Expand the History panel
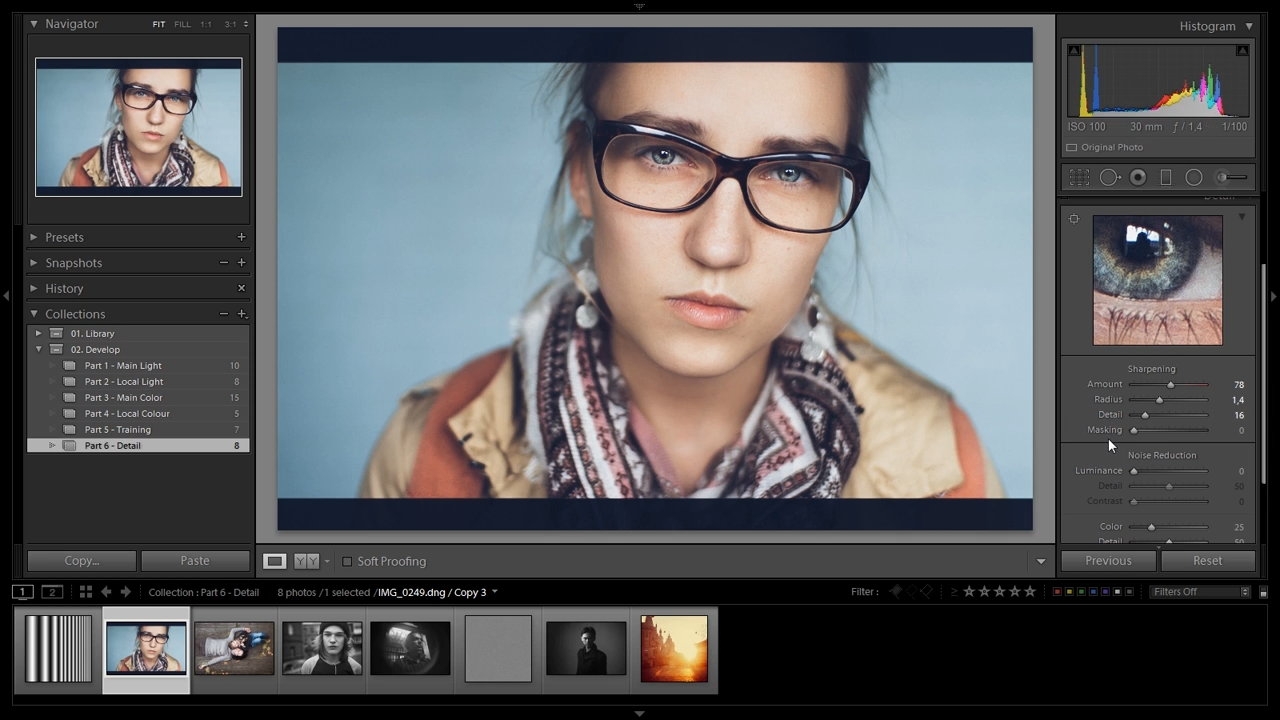 (34, 288)
